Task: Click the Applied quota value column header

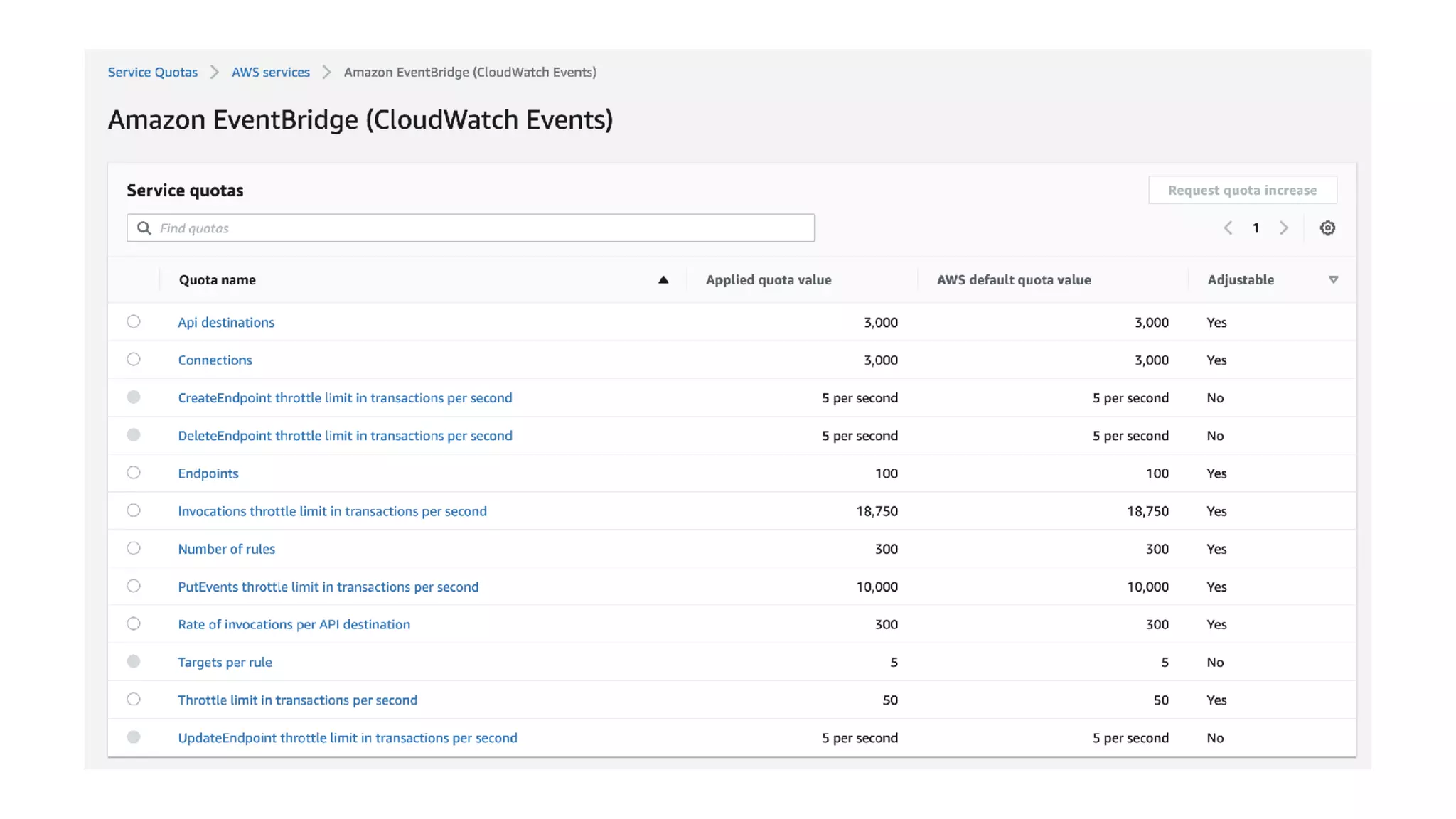Action: coord(768,280)
